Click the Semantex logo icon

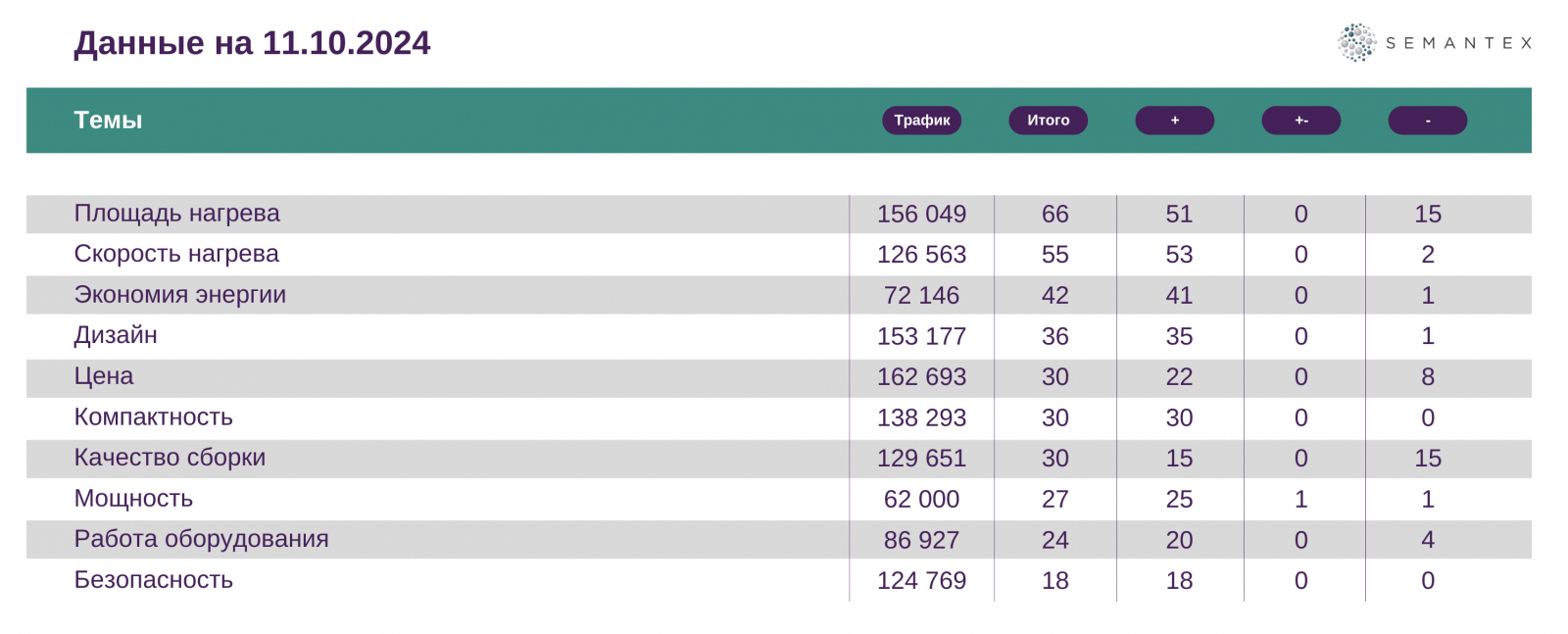[x=1357, y=43]
